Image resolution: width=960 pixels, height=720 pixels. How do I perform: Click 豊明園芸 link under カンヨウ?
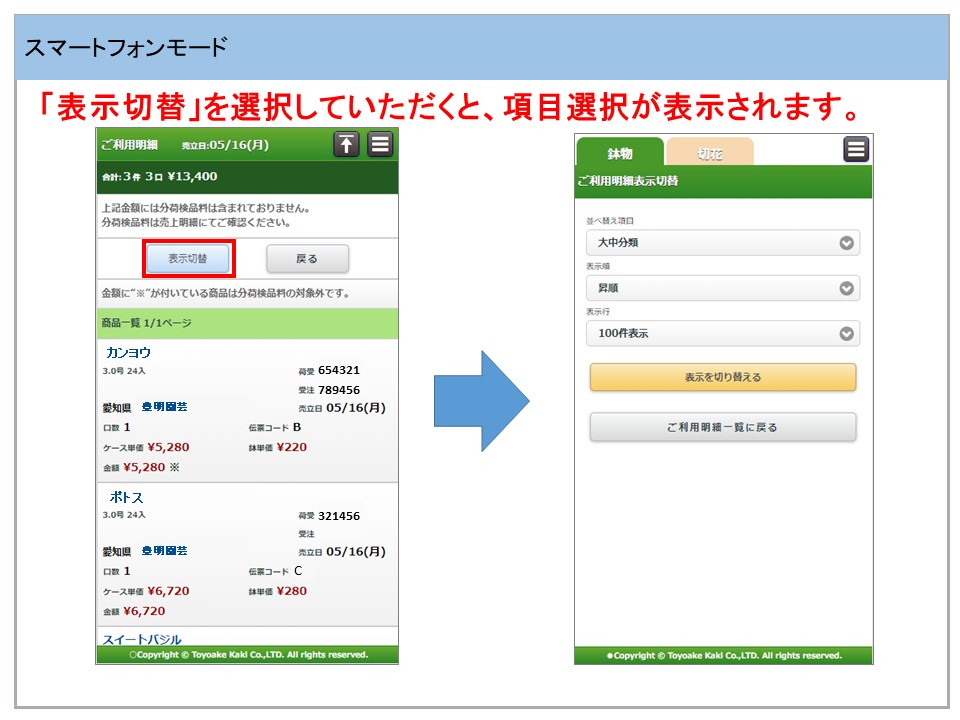(x=164, y=408)
